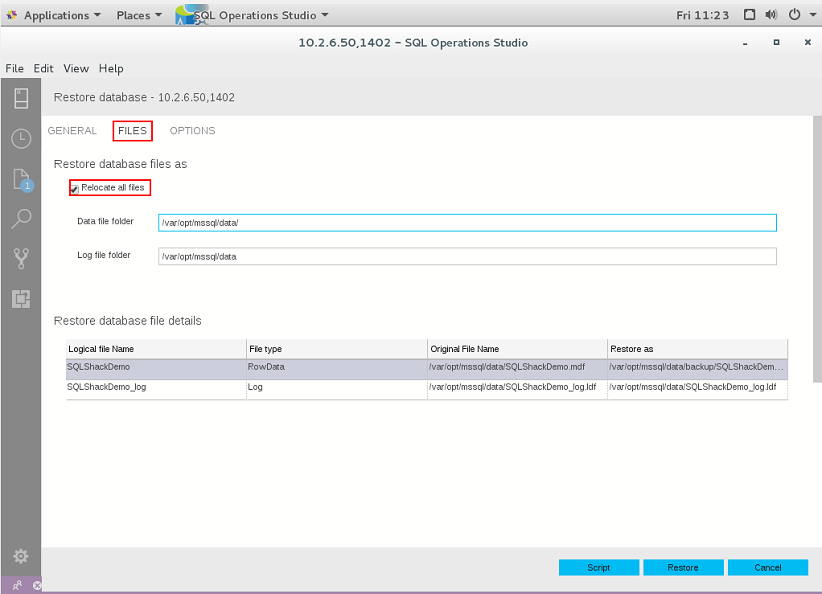
Task: Open the Task History clock icon
Action: pyautogui.click(x=21, y=138)
